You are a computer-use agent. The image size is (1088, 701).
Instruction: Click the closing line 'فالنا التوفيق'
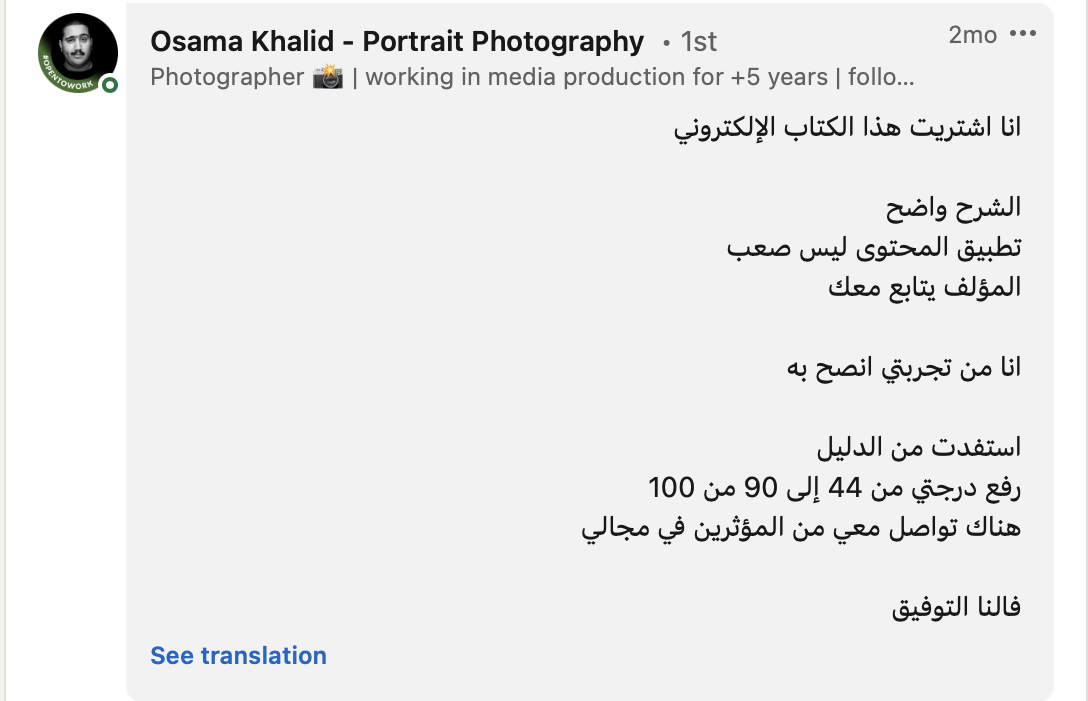[956, 608]
